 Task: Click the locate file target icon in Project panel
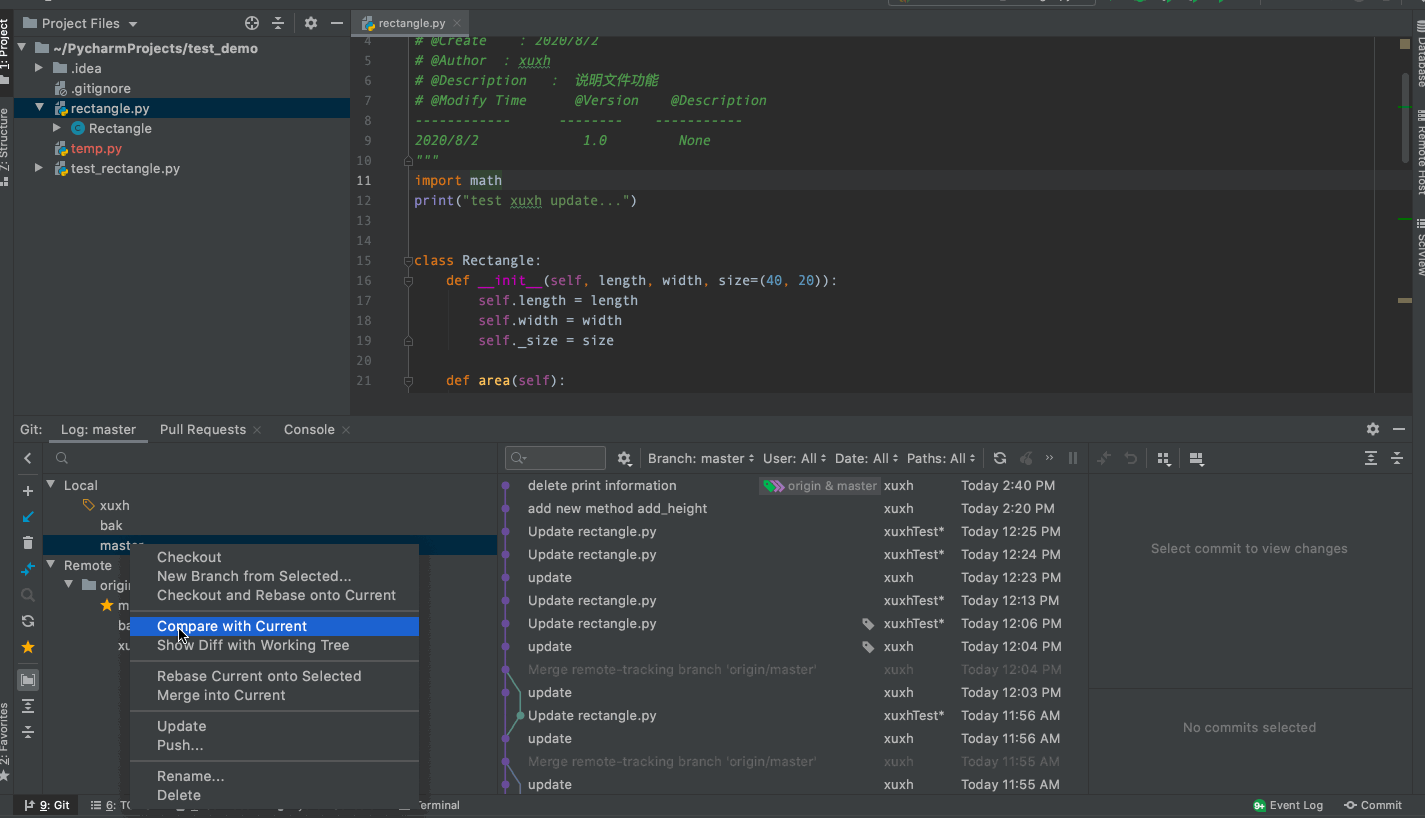click(252, 23)
